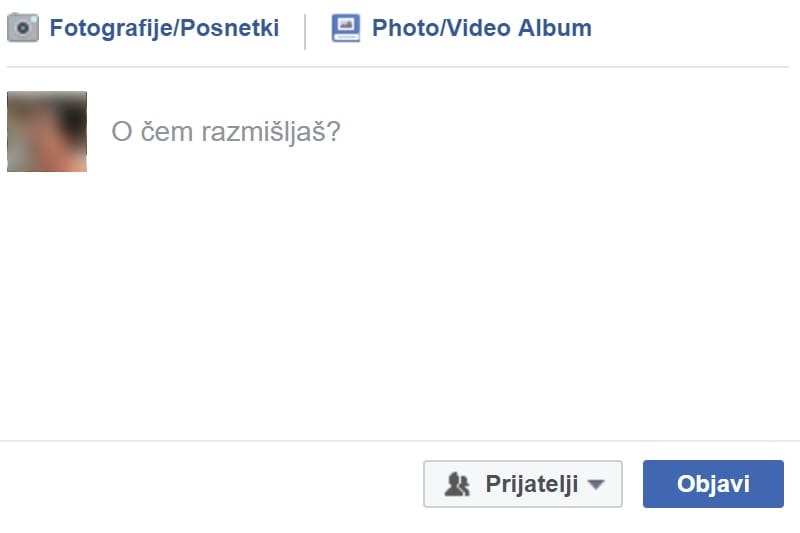
Task: Focus the "O čem razmišljaš?" text field
Action: (x=400, y=132)
